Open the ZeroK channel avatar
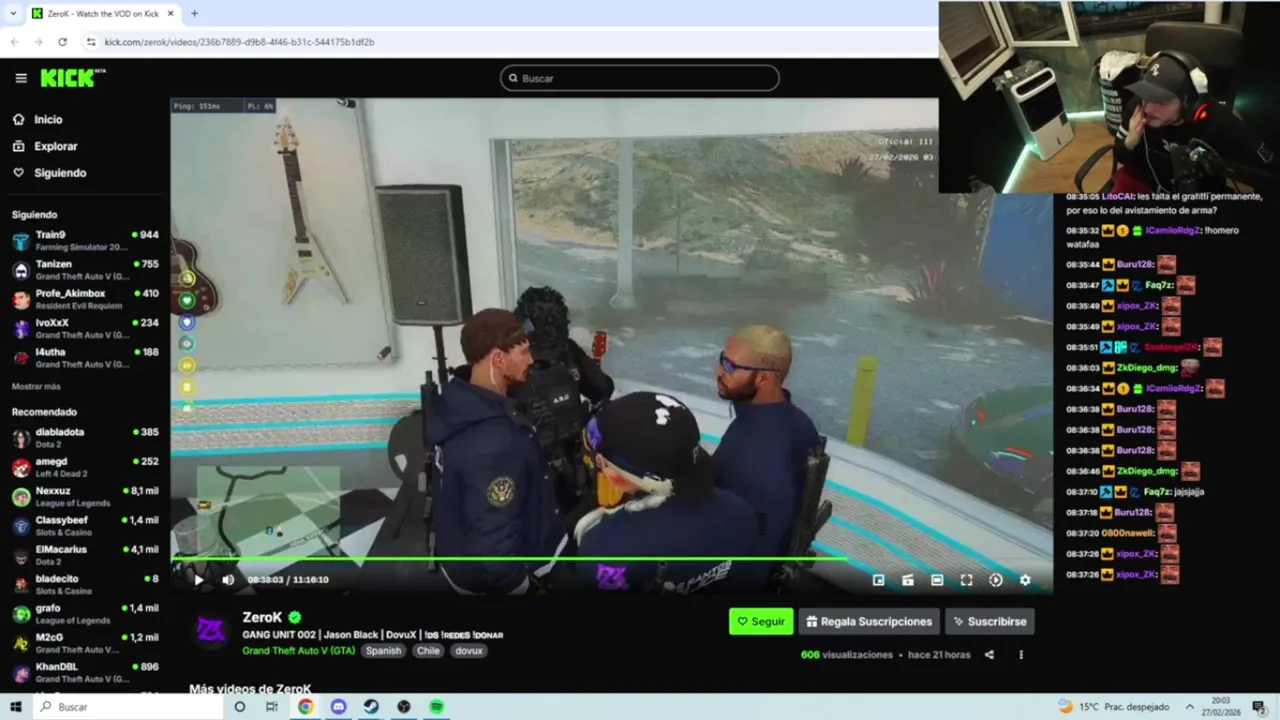Viewport: 1280px width, 720px height. click(211, 630)
